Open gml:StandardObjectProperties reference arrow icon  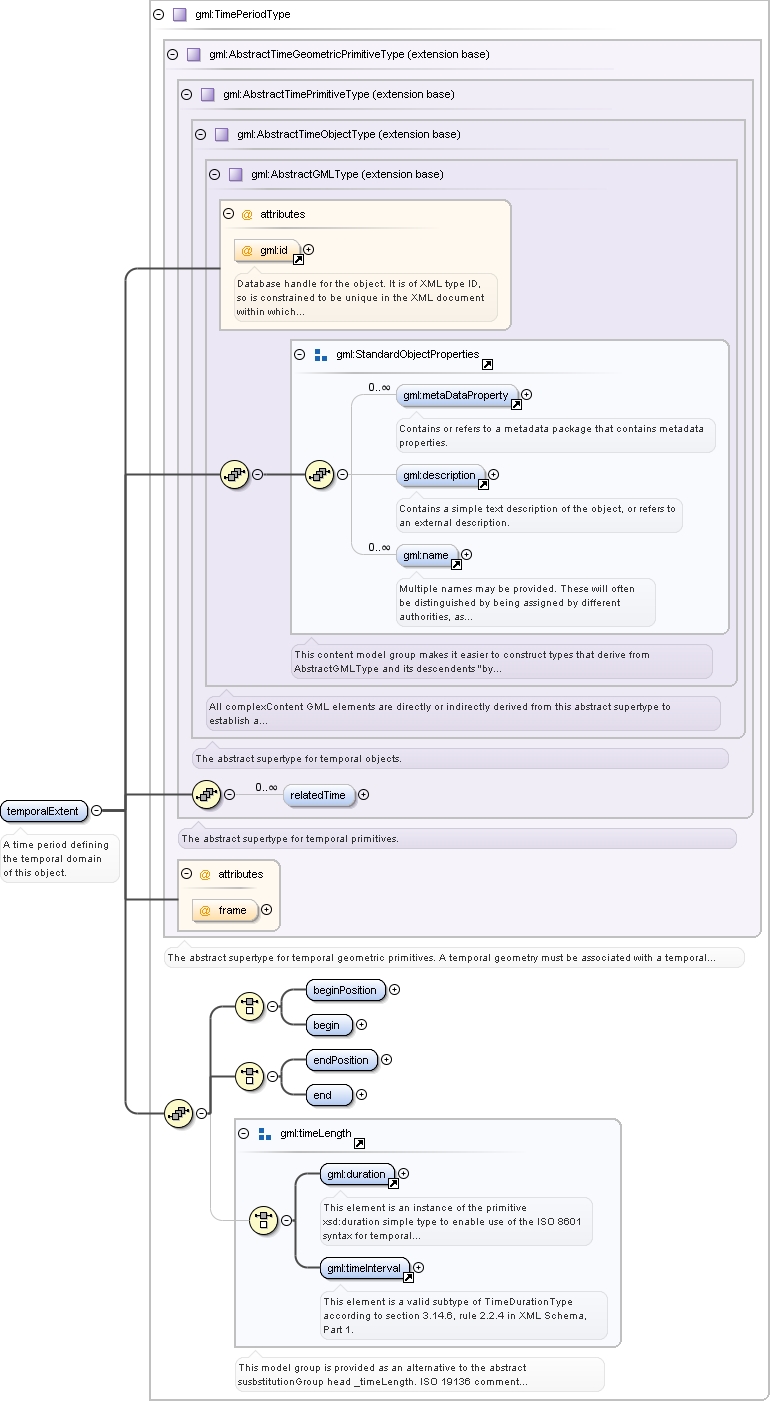pyautogui.click(x=487, y=364)
